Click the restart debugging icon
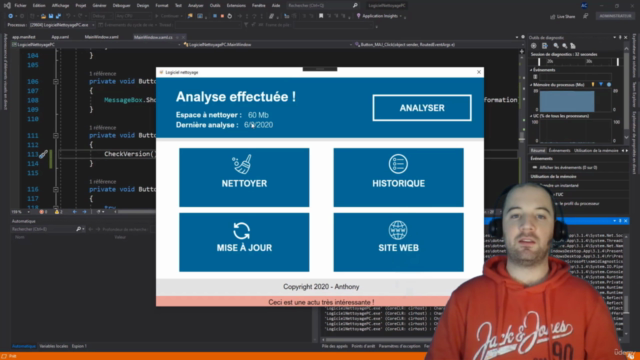The height and width of the screenshot is (360, 640). (229, 16)
